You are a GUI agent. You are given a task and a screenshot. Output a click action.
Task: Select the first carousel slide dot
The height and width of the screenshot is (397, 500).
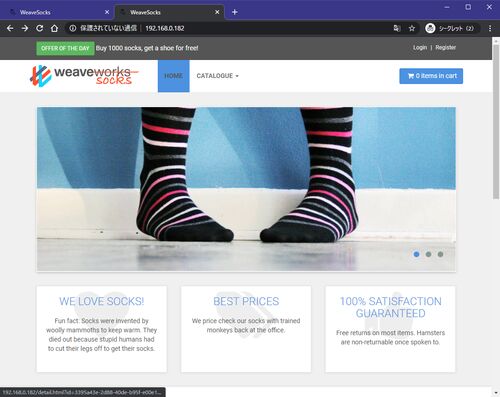416,254
